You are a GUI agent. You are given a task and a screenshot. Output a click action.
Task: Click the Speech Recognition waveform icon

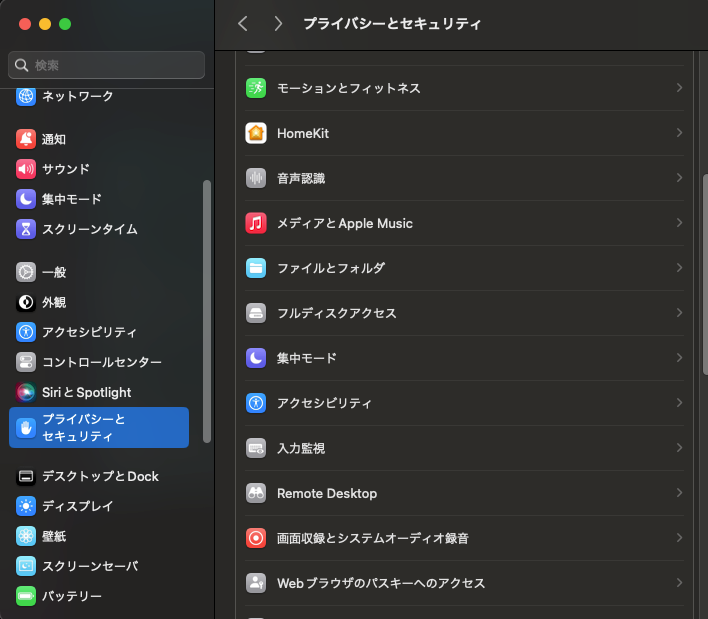point(256,178)
